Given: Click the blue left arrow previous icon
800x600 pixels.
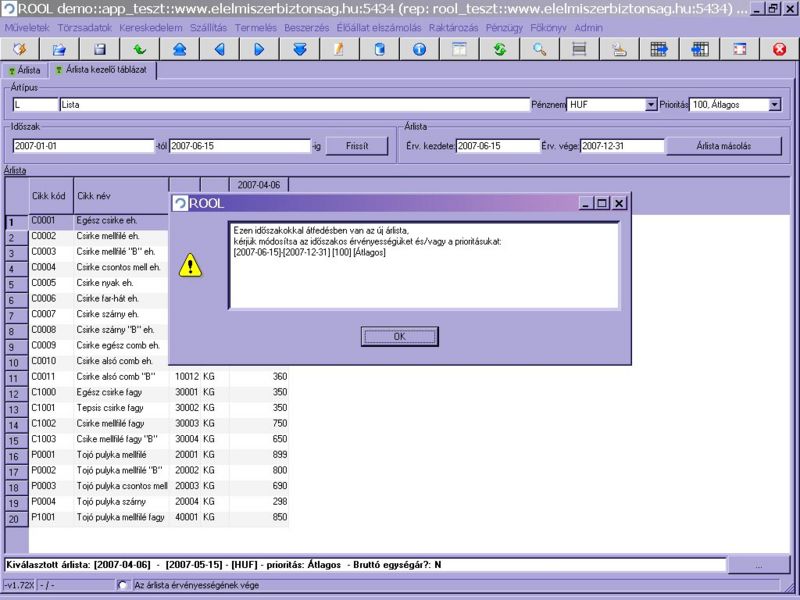Looking at the screenshot, I should pyautogui.click(x=219, y=48).
